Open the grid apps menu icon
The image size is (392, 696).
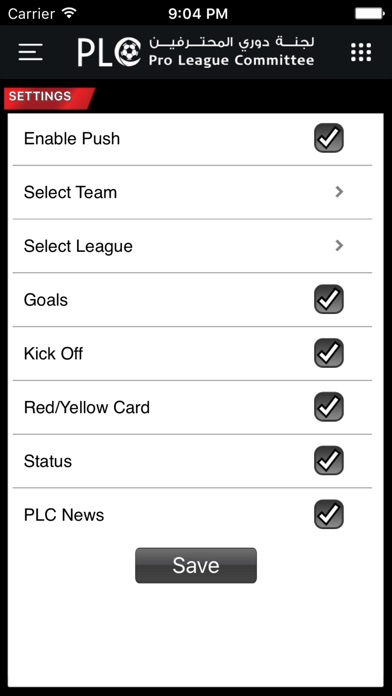coord(361,52)
